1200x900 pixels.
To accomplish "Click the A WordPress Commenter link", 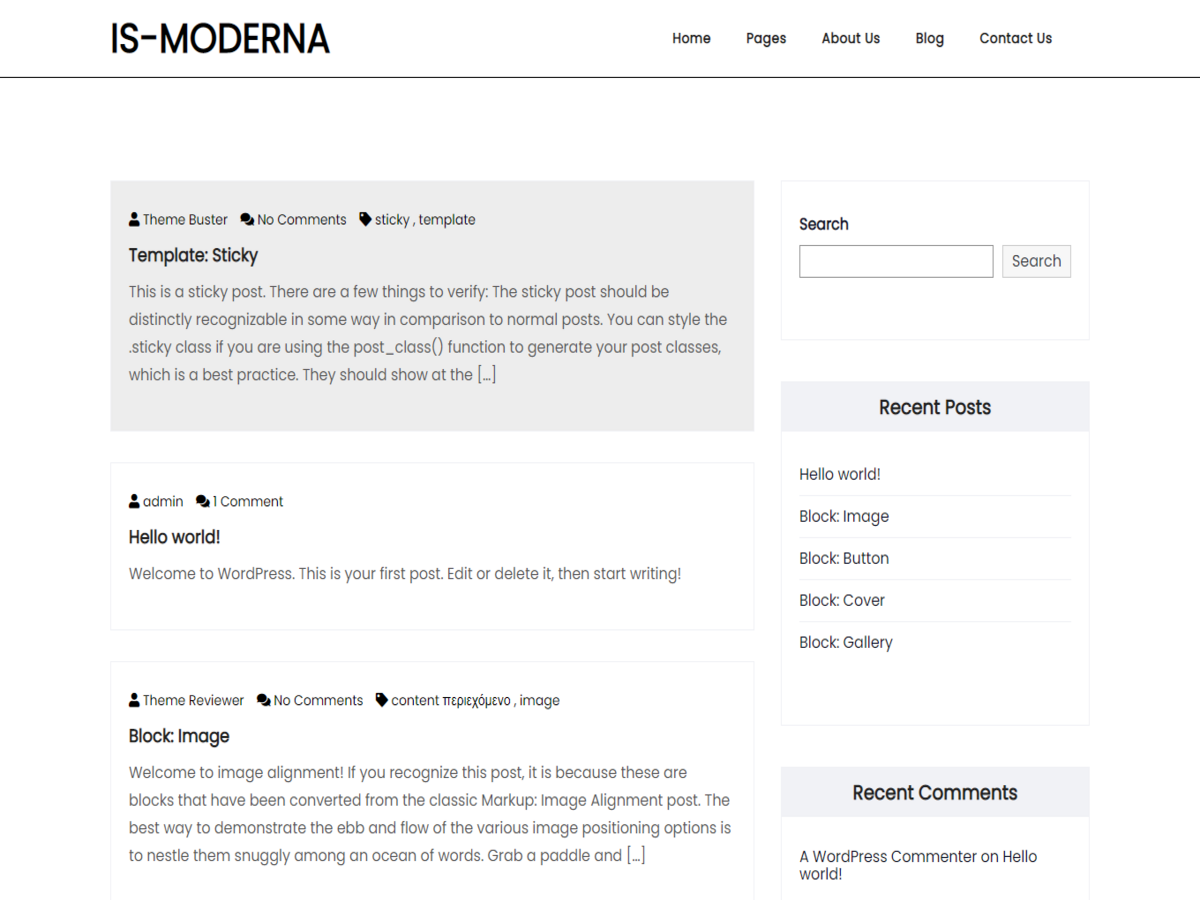I will (886, 856).
